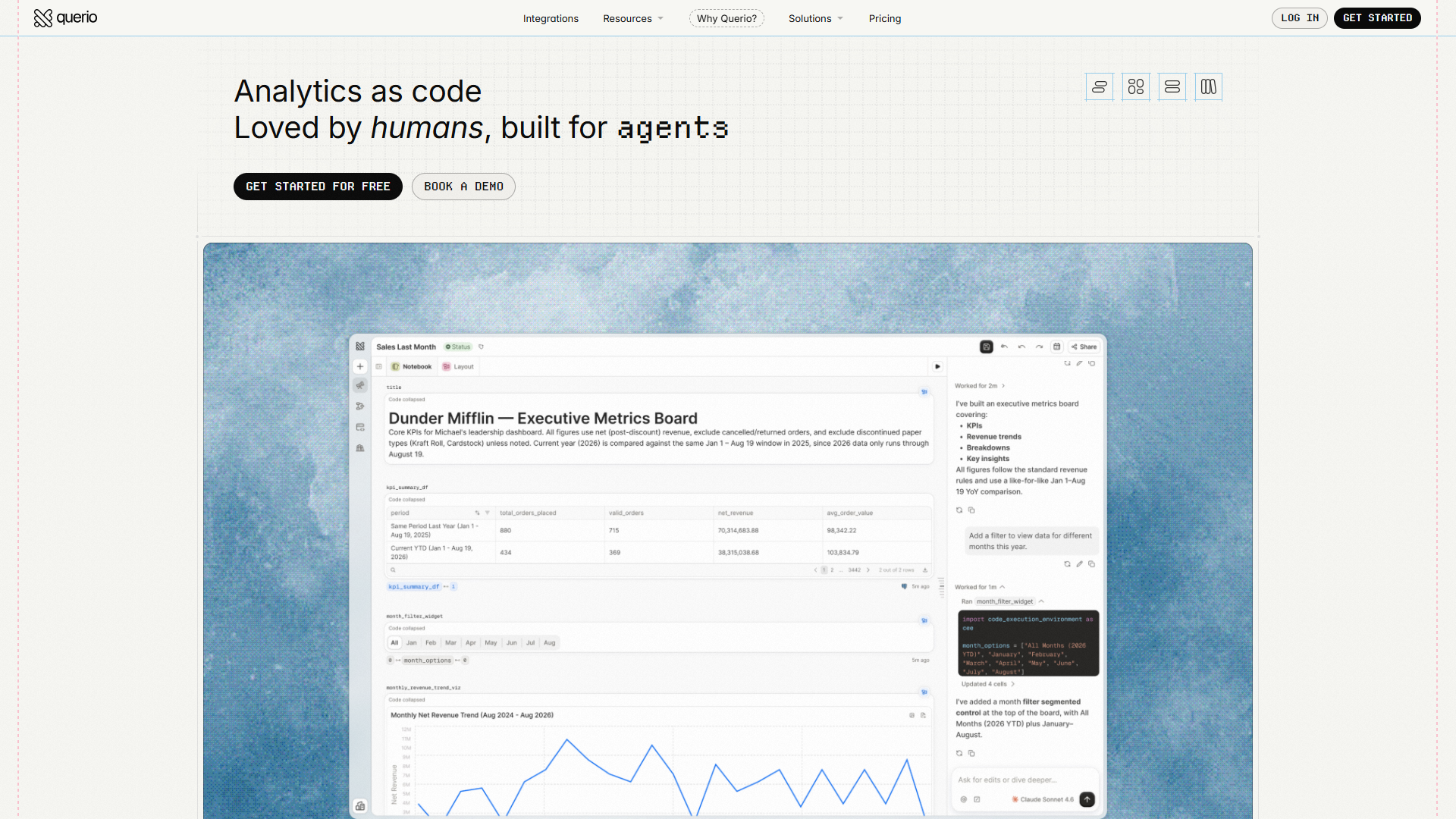The height and width of the screenshot is (819, 1456).
Task: Click the run play button in notebook bar
Action: click(x=937, y=366)
